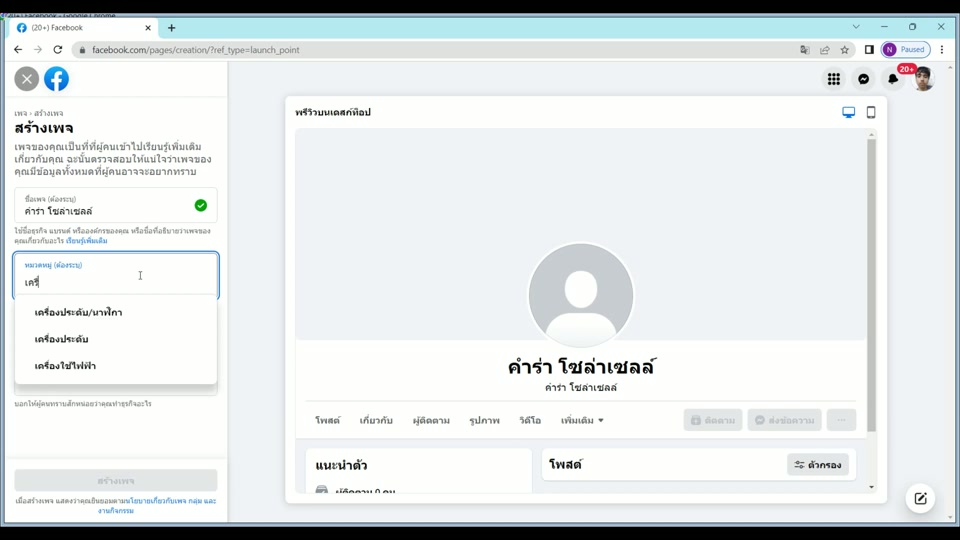Click the green check mark in name field
Screen dimensions: 960x540
[201, 206]
